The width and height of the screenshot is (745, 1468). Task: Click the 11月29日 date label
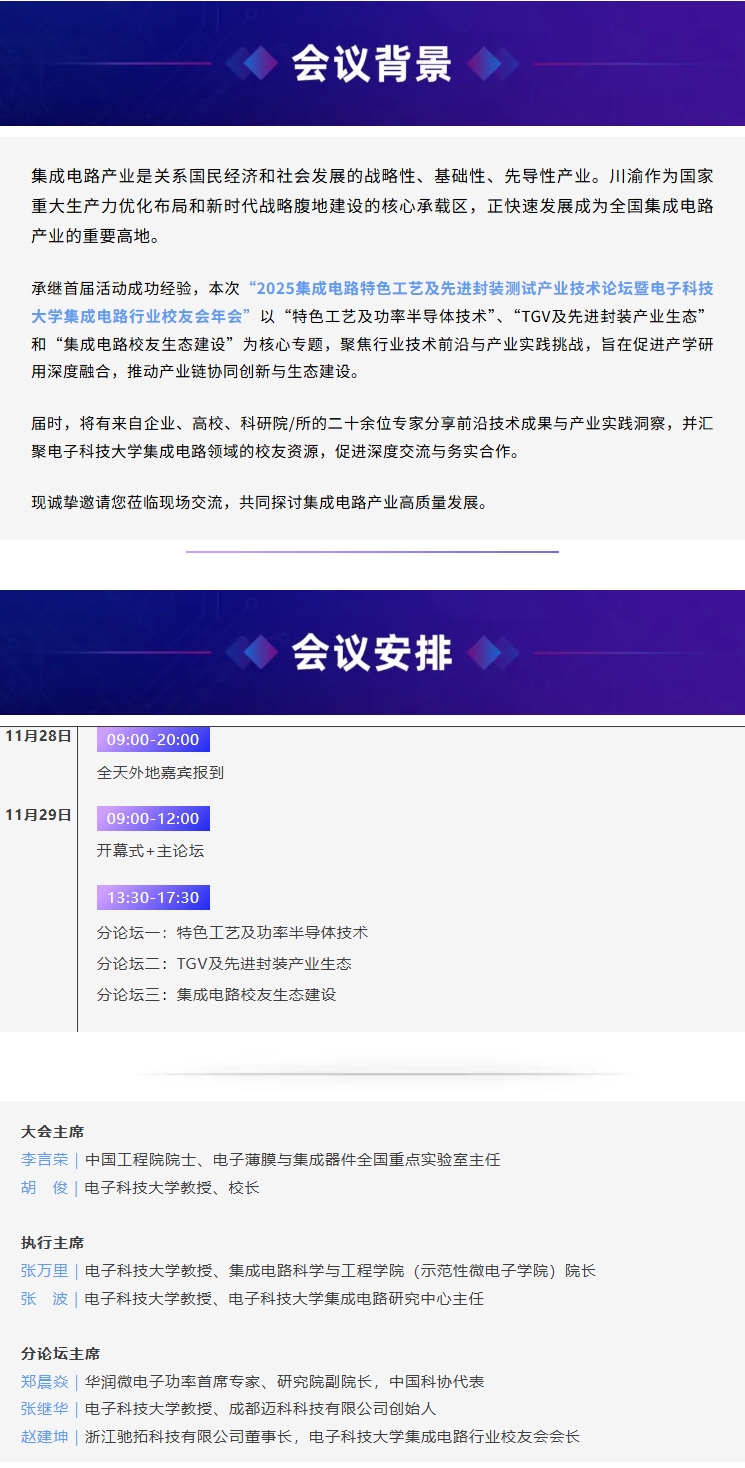click(38, 816)
